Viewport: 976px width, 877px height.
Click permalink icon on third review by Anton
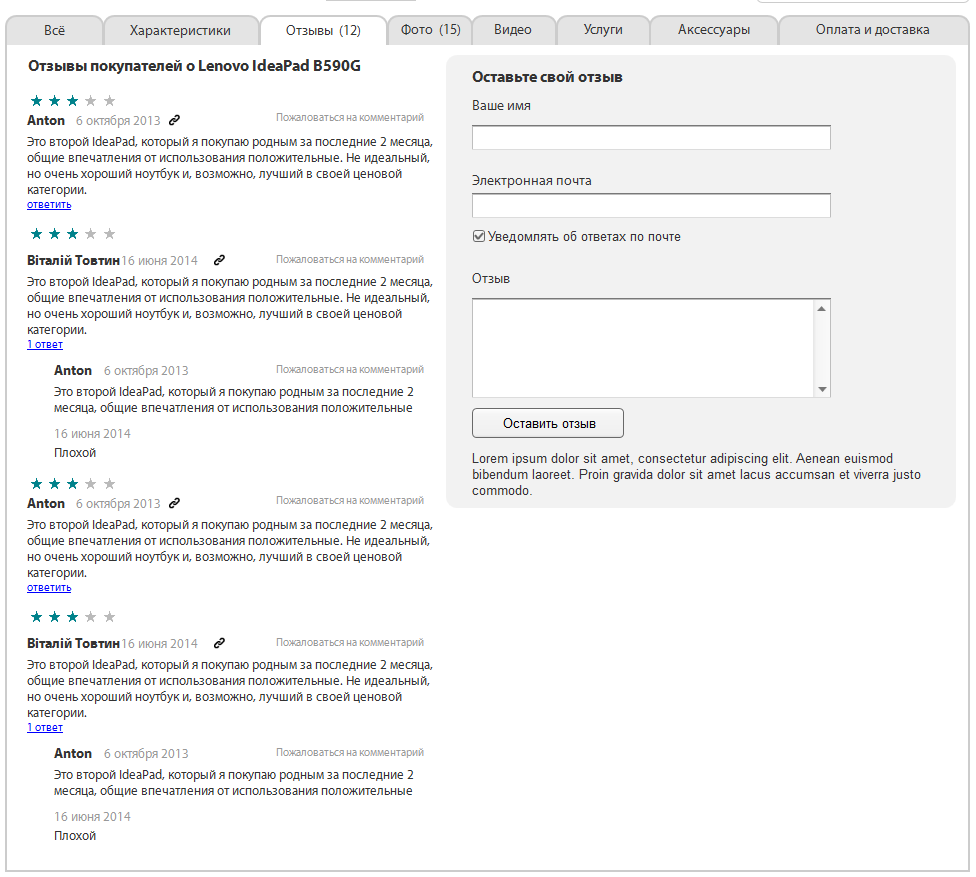[x=175, y=503]
